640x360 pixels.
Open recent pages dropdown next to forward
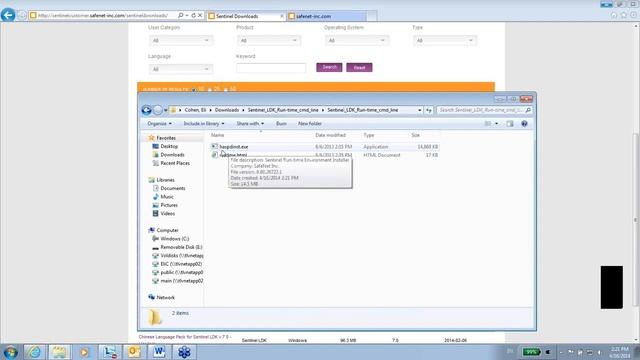click(165, 110)
